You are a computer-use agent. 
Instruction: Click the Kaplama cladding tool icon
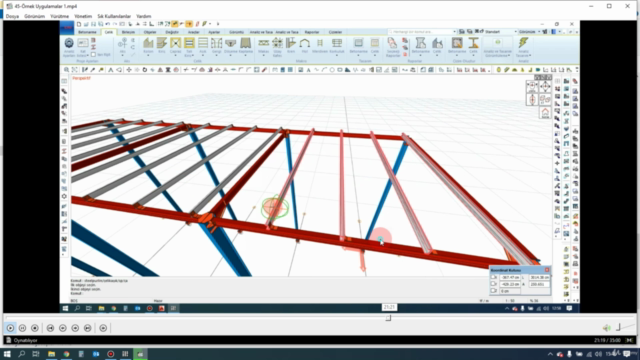(x=245, y=43)
